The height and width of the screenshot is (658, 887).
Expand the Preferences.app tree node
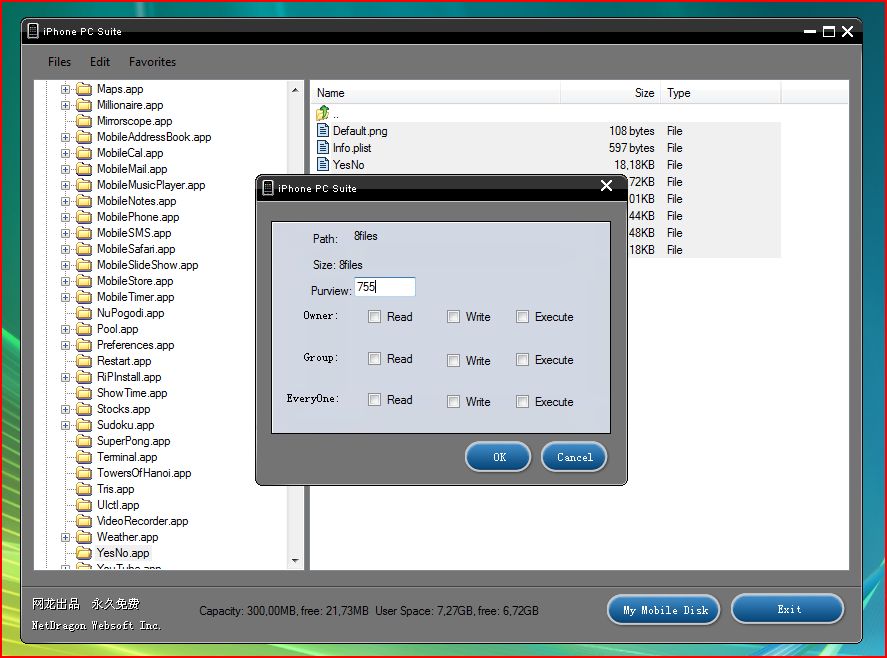[x=66, y=345]
